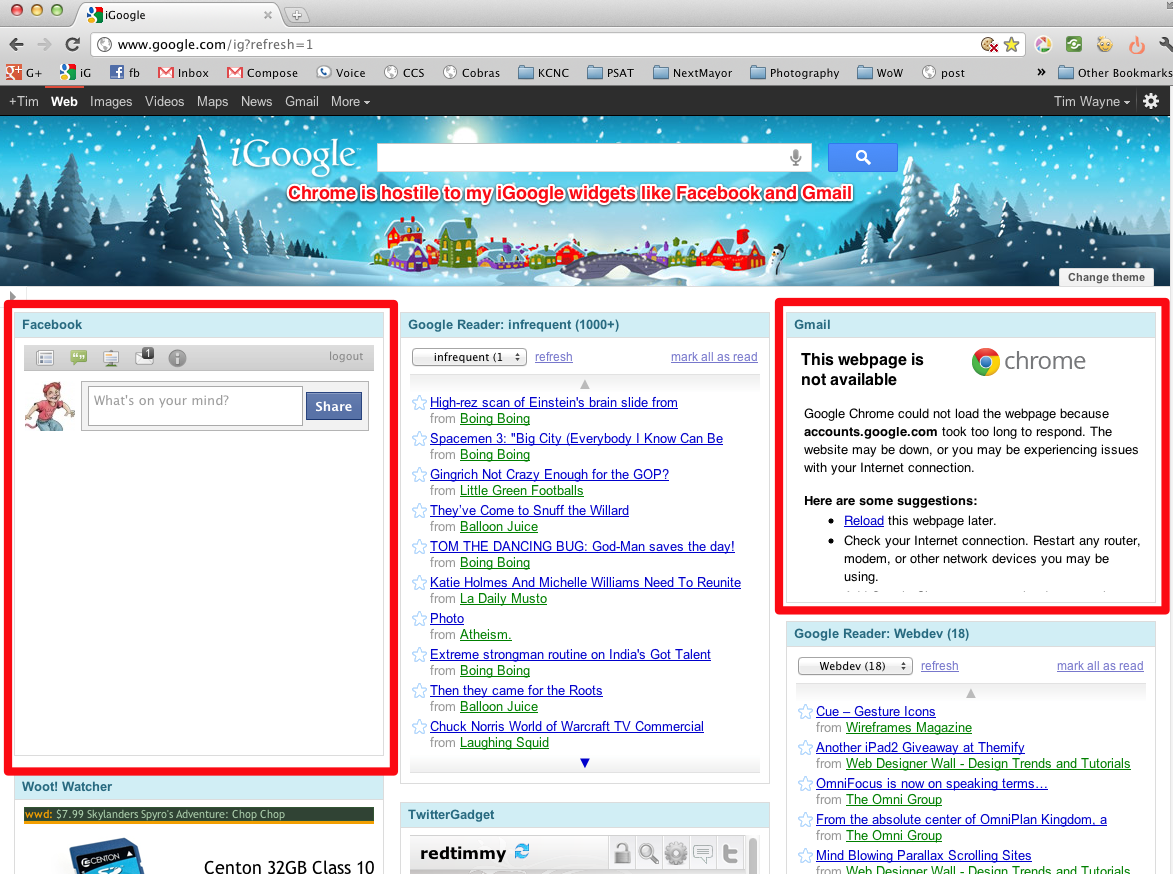Star the Mind Blowing Parallax item
Image resolution: width=1173 pixels, height=874 pixels.
806,855
